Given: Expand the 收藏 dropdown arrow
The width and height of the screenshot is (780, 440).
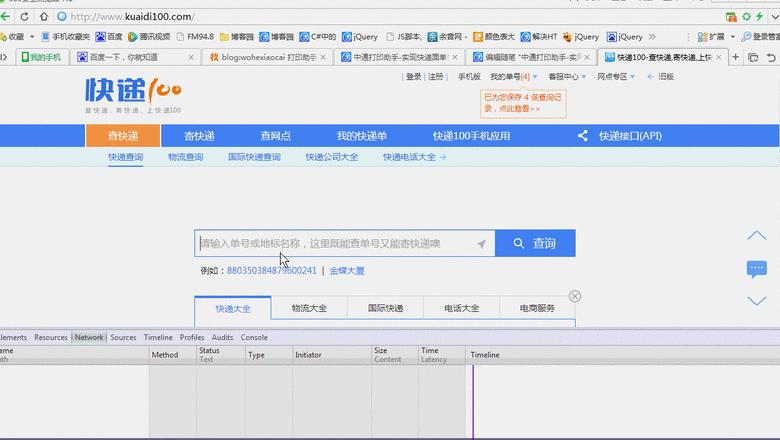Looking at the screenshot, I should coord(32,37).
